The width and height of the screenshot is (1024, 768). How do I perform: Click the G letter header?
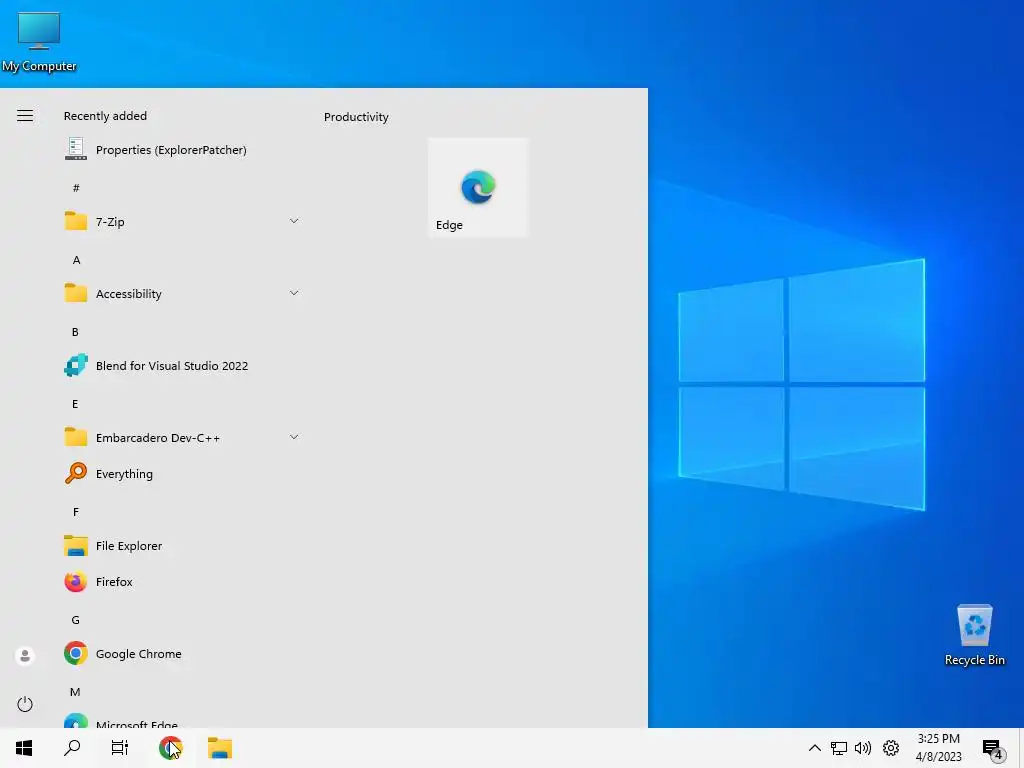tap(76, 620)
